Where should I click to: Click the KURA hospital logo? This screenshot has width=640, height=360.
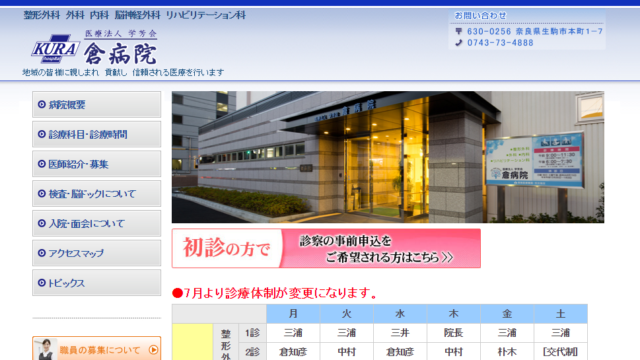click(x=56, y=49)
